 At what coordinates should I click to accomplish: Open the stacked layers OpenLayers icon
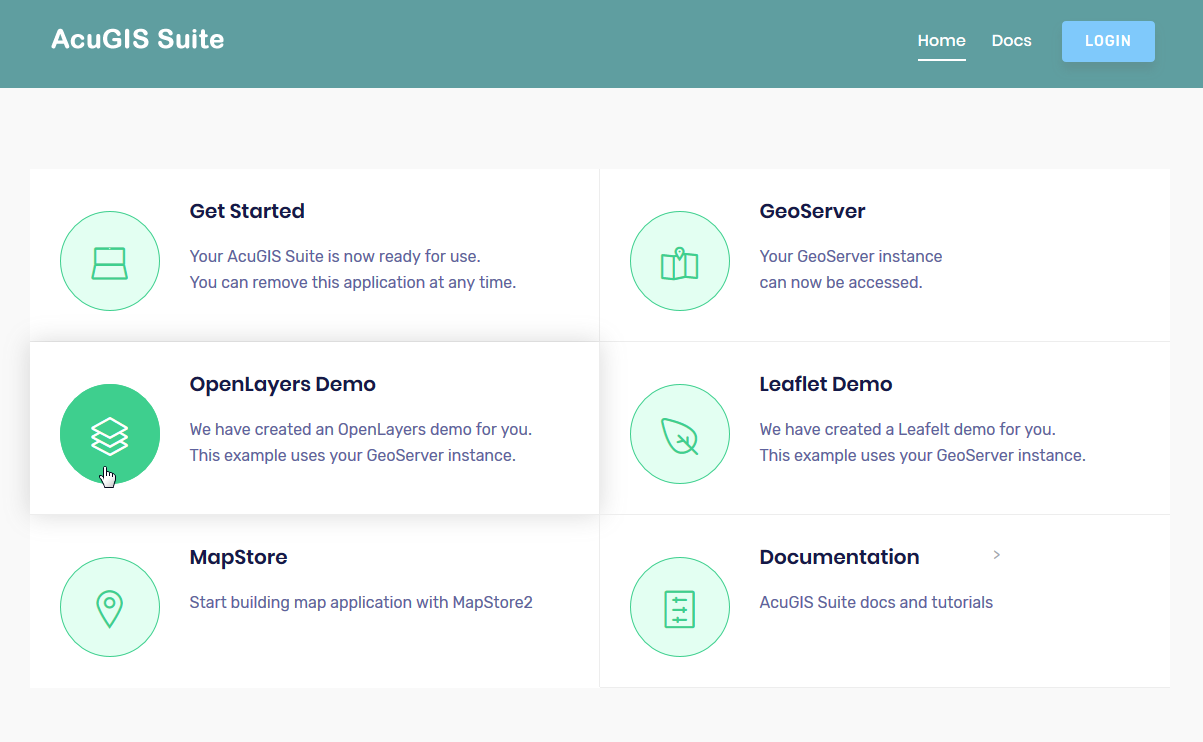[110, 435]
